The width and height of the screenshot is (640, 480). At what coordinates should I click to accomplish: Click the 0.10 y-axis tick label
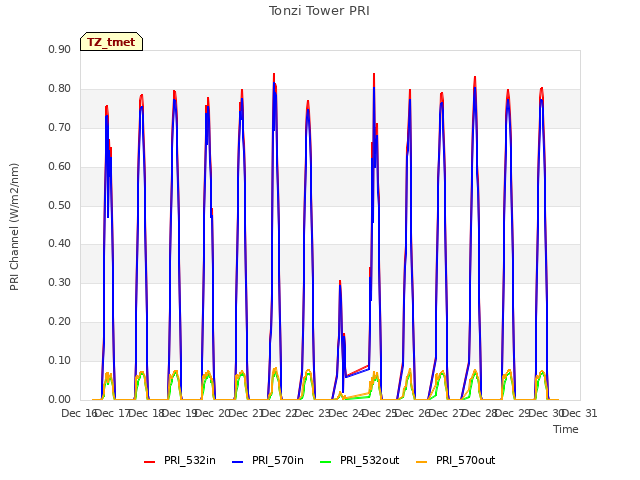[x=60, y=360]
